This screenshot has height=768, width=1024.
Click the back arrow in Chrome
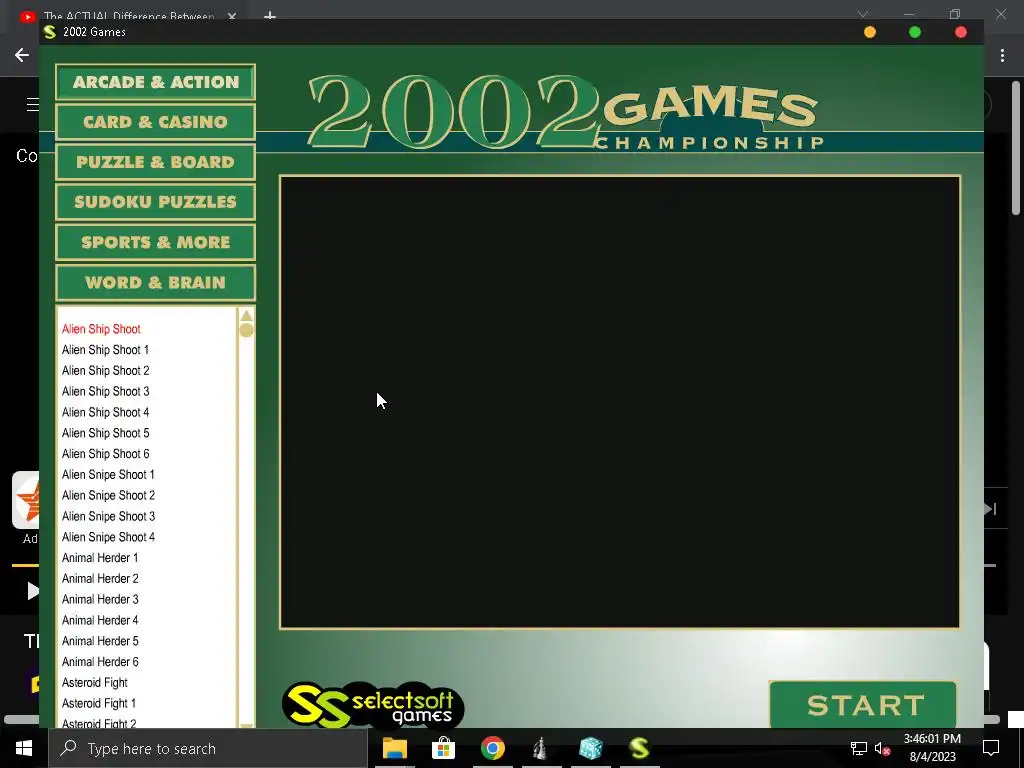pyautogui.click(x=22, y=55)
